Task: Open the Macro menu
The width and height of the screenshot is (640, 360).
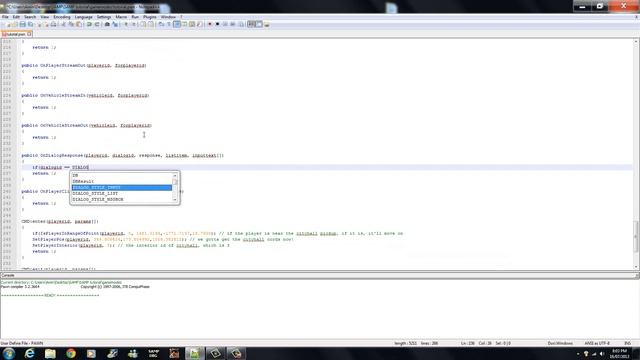Action: pos(121,17)
